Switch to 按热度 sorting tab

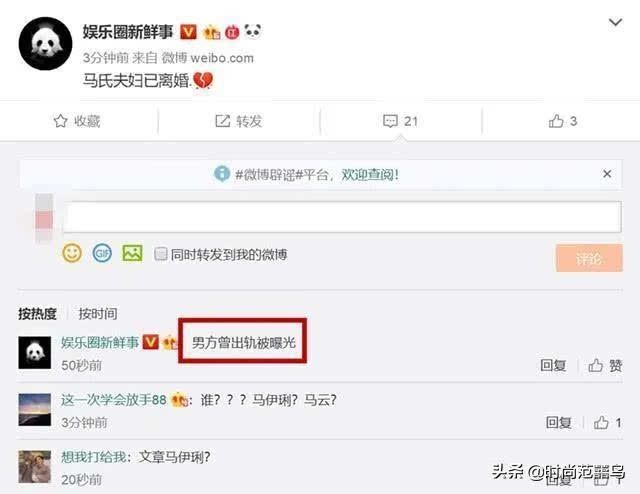pyautogui.click(x=37, y=314)
